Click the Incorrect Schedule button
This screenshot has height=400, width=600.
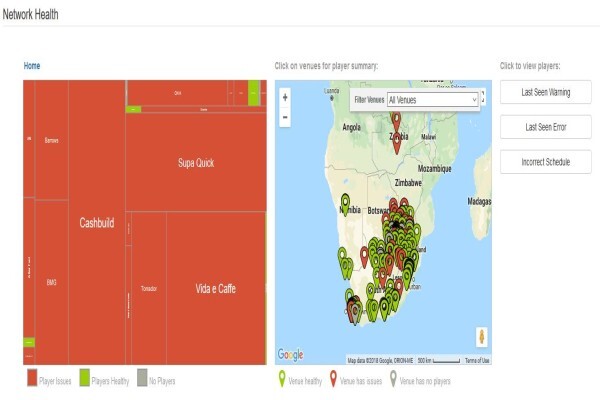[546, 162]
